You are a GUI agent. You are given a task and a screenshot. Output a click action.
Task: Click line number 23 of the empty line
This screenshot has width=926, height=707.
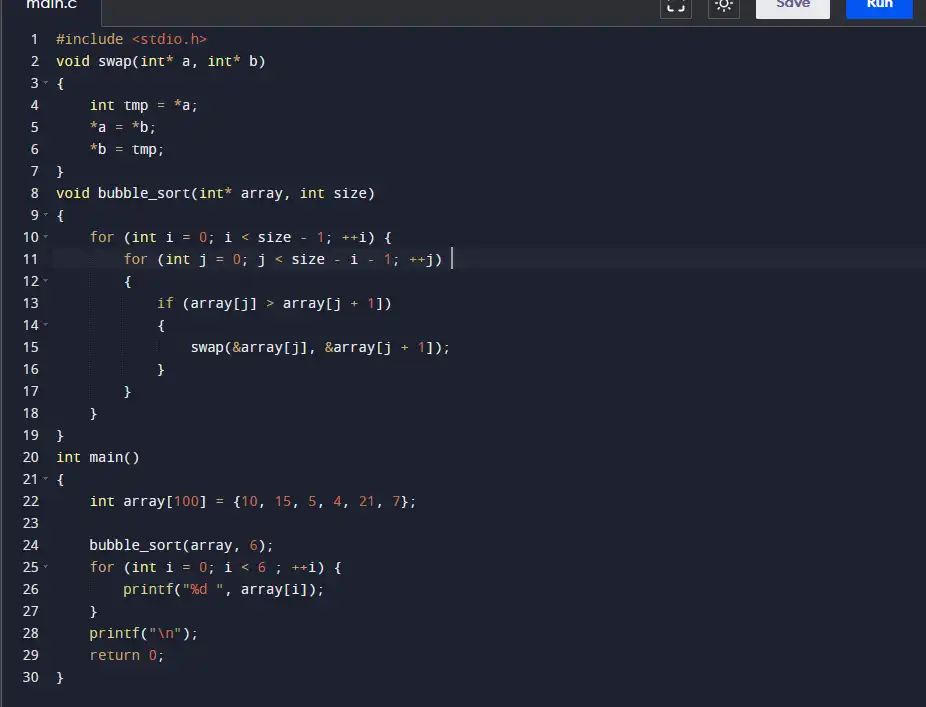point(31,523)
